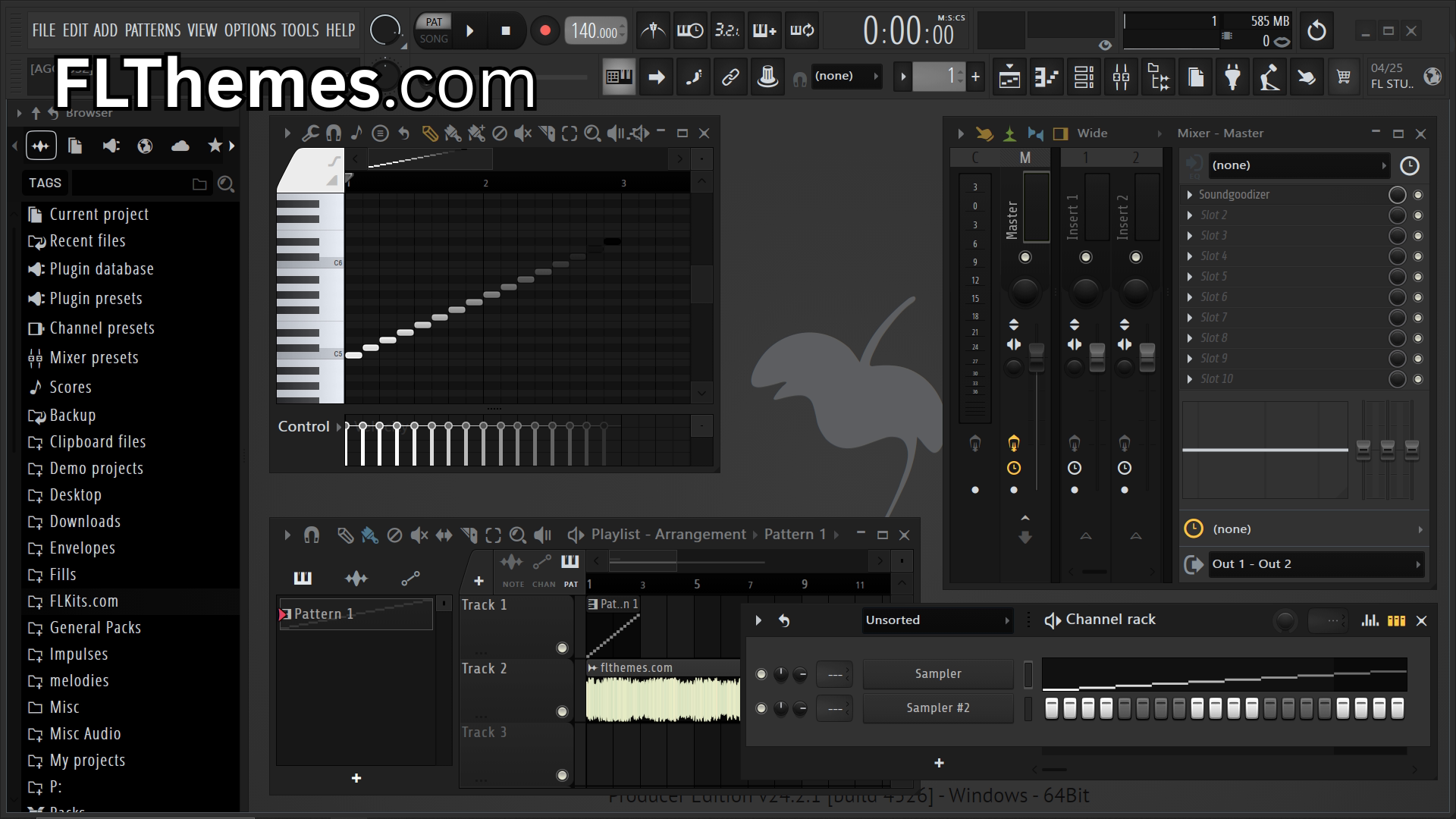The height and width of the screenshot is (819, 1456).
Task: Open the plugin picker plug icon
Action: coord(1232,77)
